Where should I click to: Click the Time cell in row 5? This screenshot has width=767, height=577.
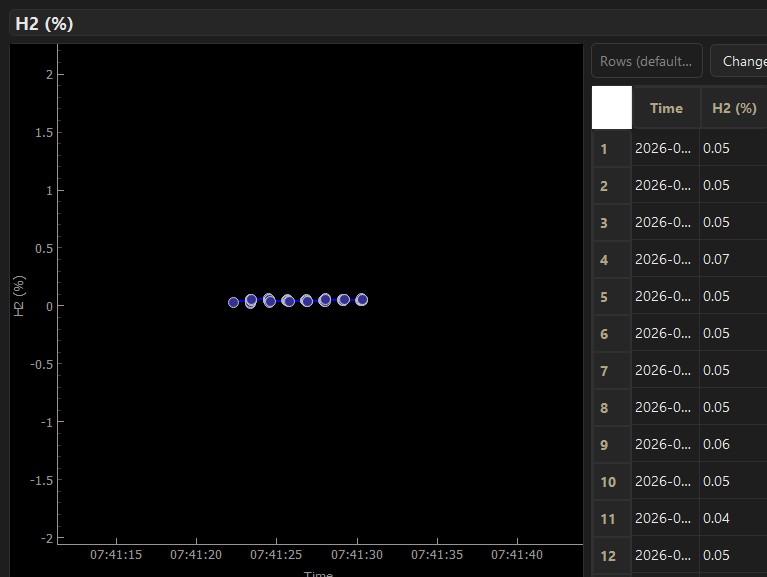tap(665, 296)
